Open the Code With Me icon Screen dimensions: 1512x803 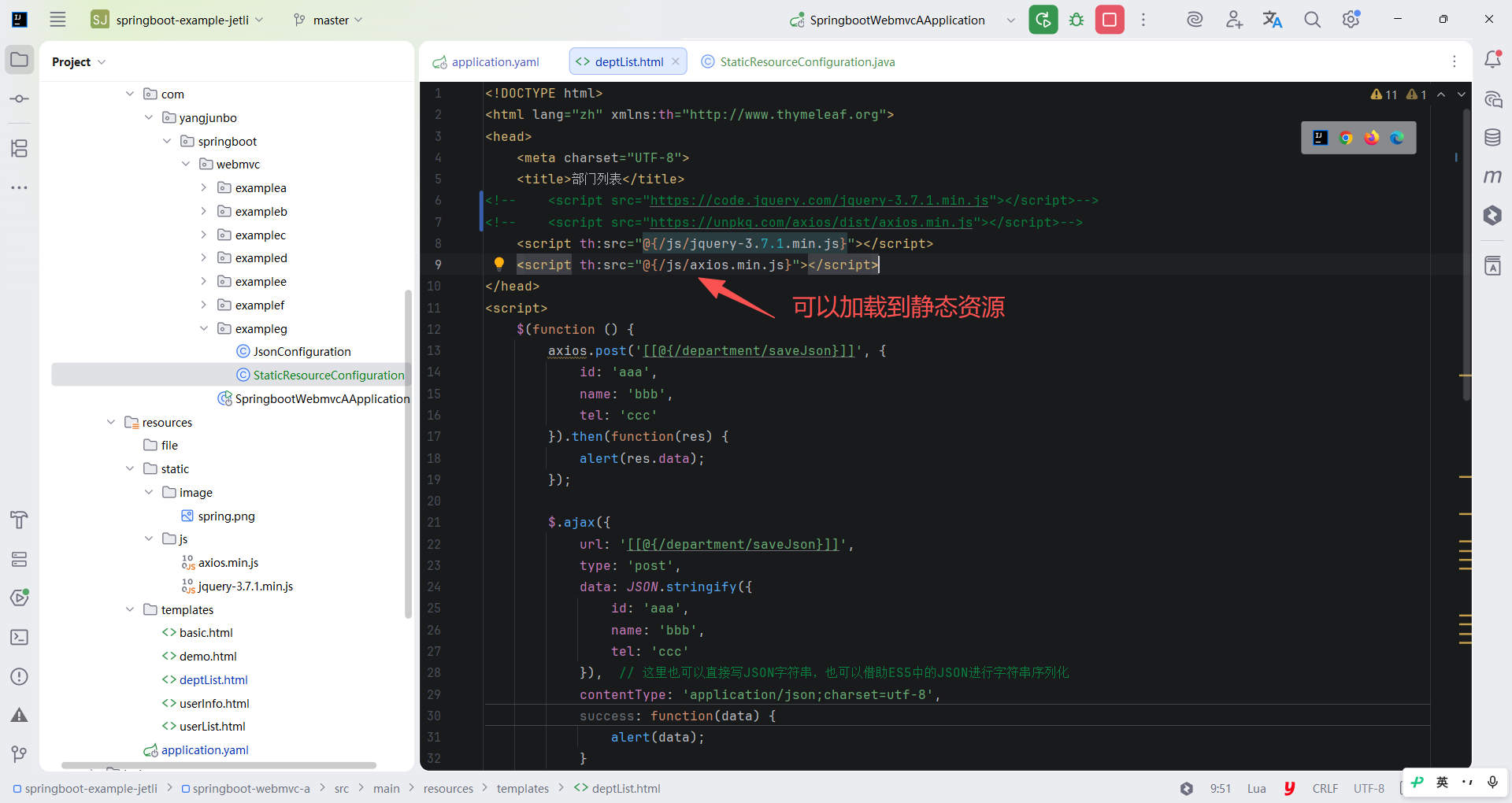click(1234, 20)
